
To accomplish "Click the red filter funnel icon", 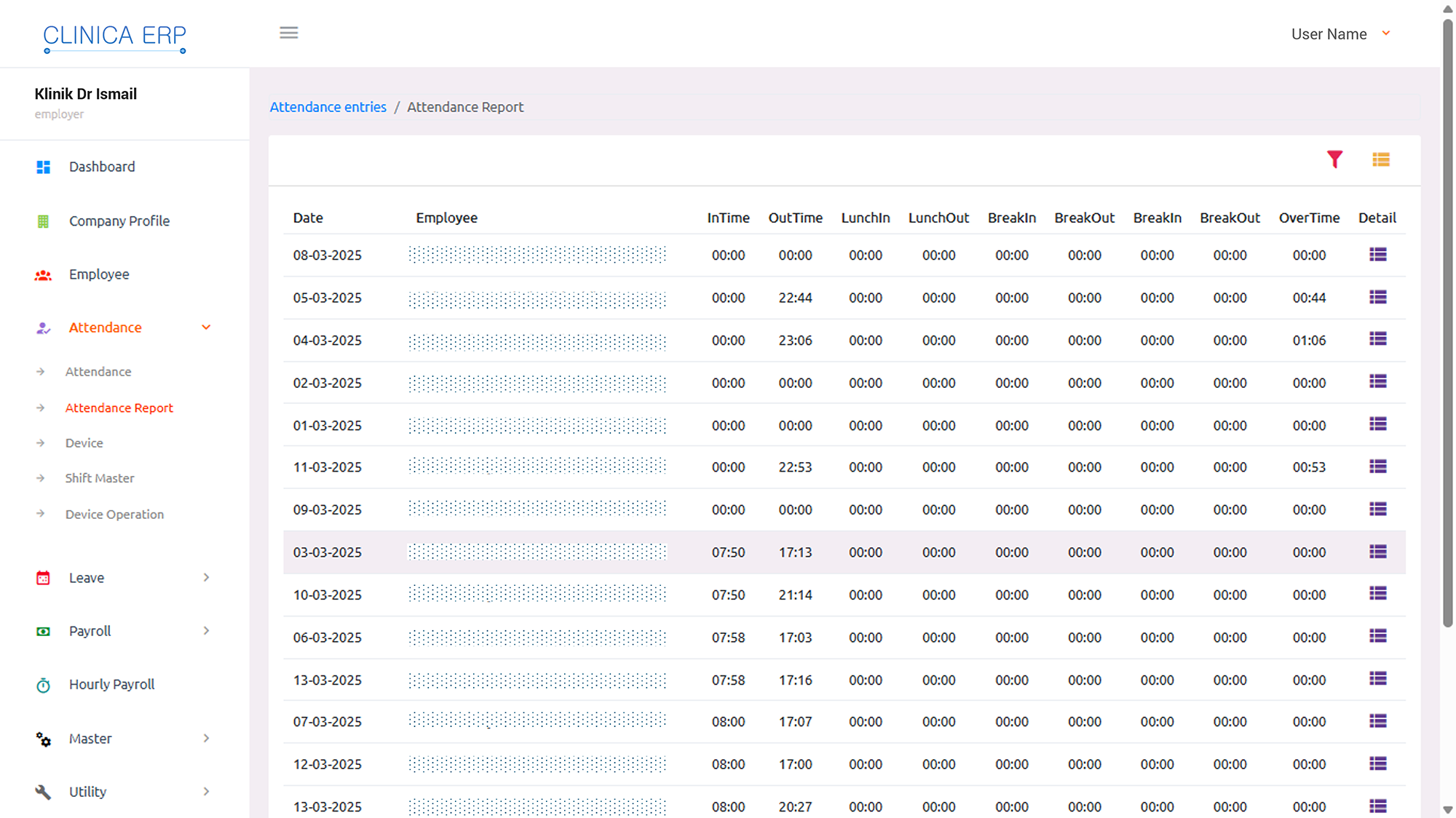I will (x=1334, y=159).
